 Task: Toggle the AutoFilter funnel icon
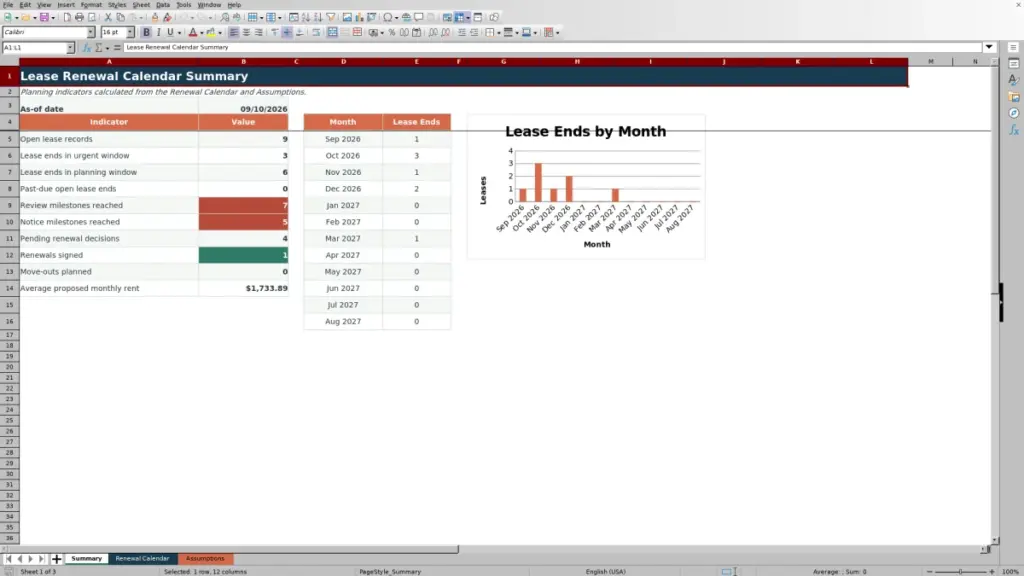pyautogui.click(x=331, y=17)
